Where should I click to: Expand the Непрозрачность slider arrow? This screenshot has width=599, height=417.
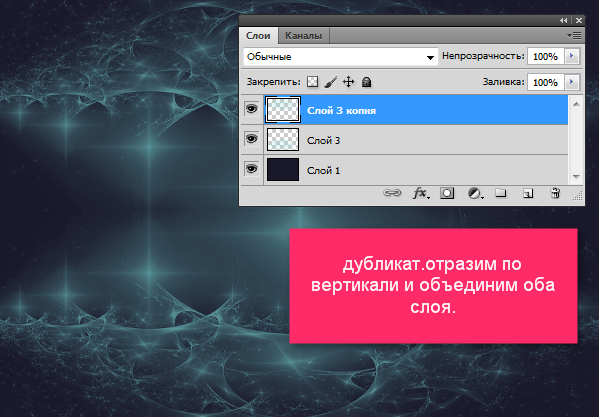point(572,56)
